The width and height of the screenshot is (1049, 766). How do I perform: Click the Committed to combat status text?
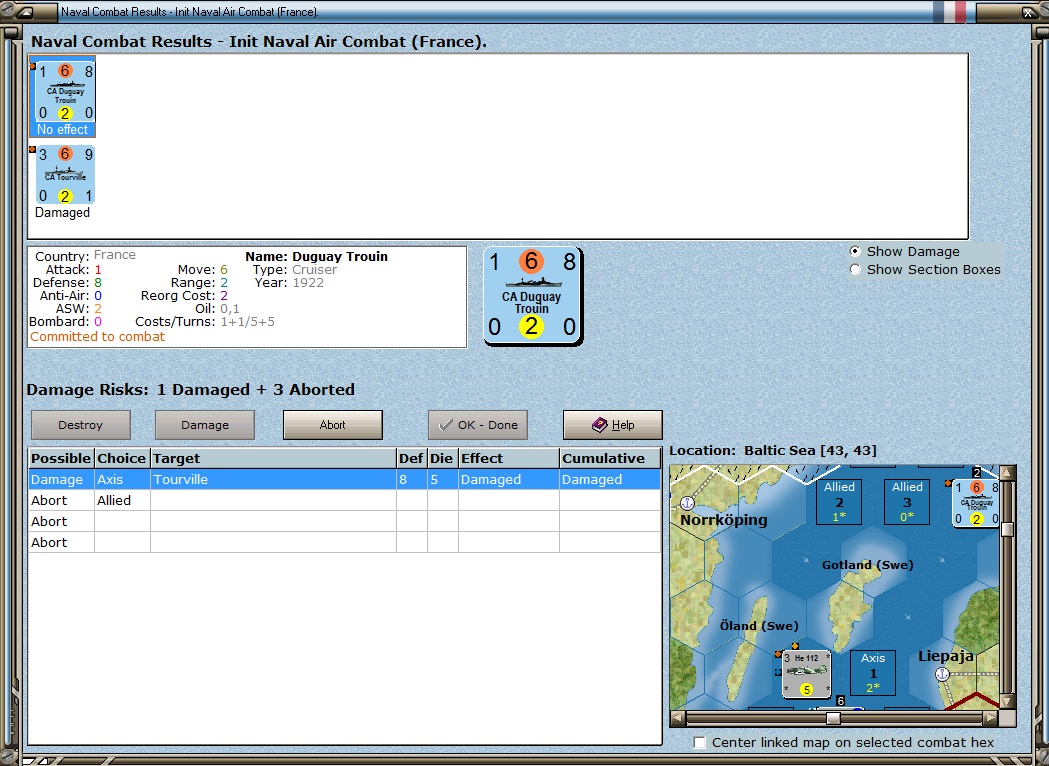pyautogui.click(x=98, y=337)
